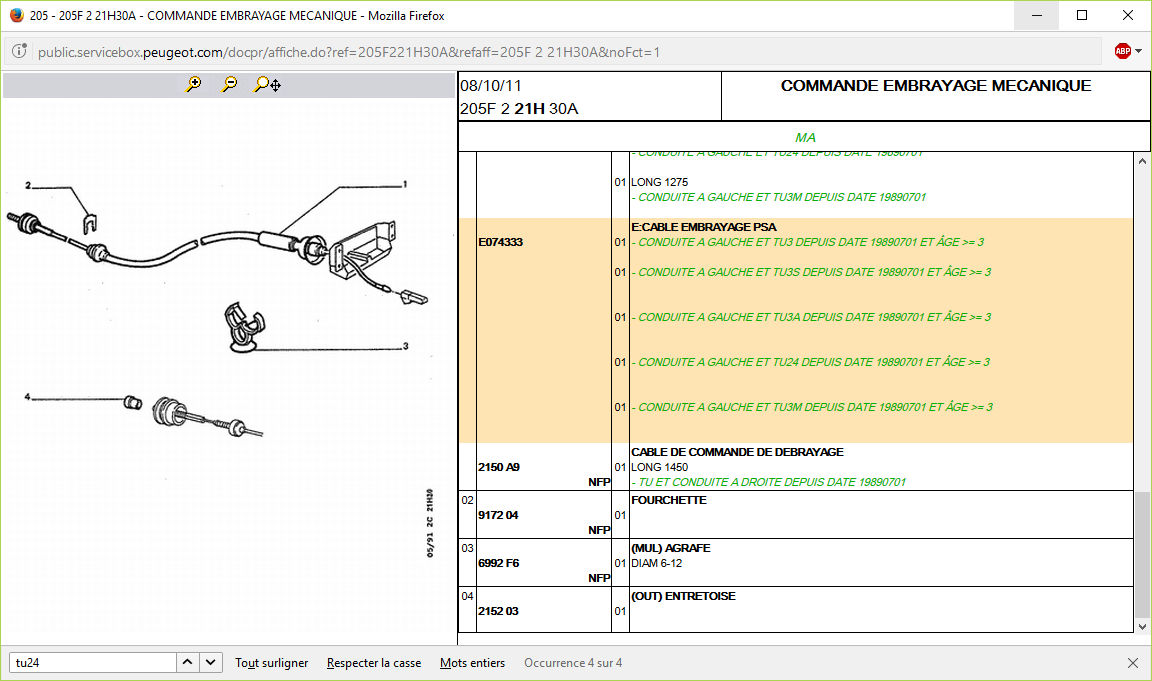Click NFP label in 6992 F6 row
This screenshot has width=1152, height=681.
(599, 578)
